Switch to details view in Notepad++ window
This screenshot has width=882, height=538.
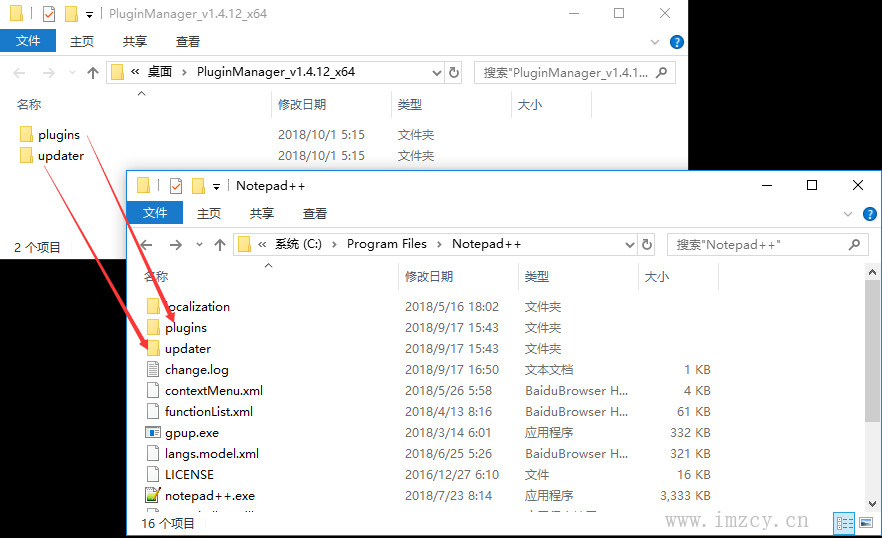coord(845,523)
